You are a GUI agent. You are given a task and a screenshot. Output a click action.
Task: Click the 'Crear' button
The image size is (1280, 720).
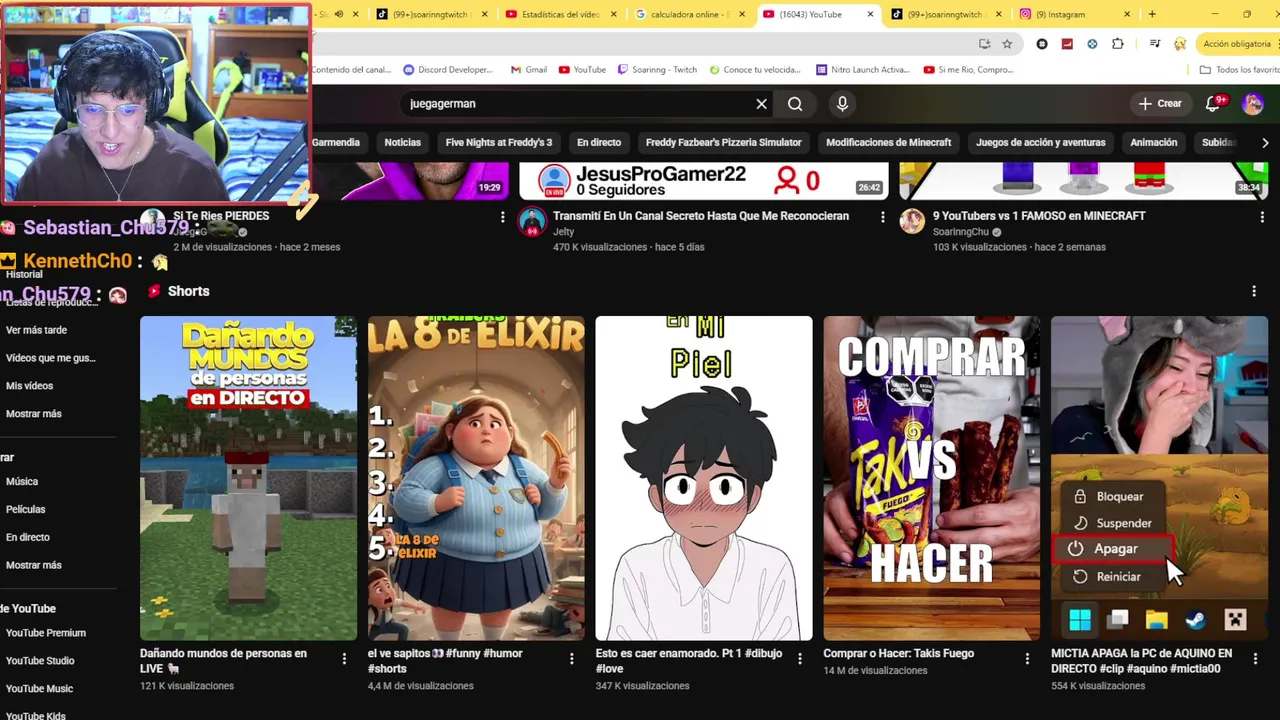[x=1160, y=103]
